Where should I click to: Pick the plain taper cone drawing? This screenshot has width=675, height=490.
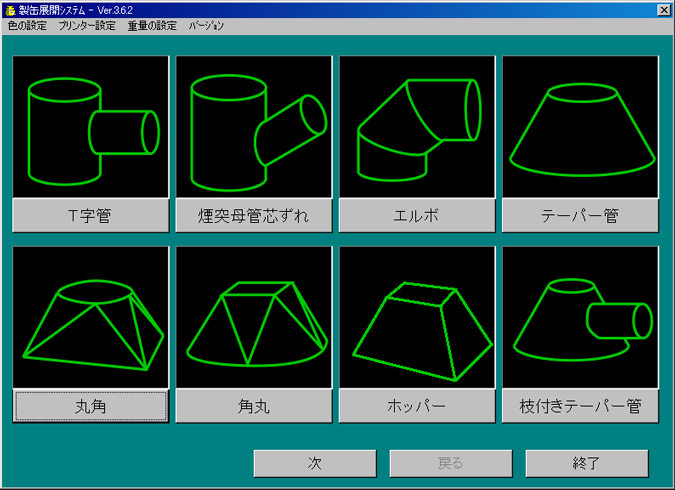tap(580, 127)
